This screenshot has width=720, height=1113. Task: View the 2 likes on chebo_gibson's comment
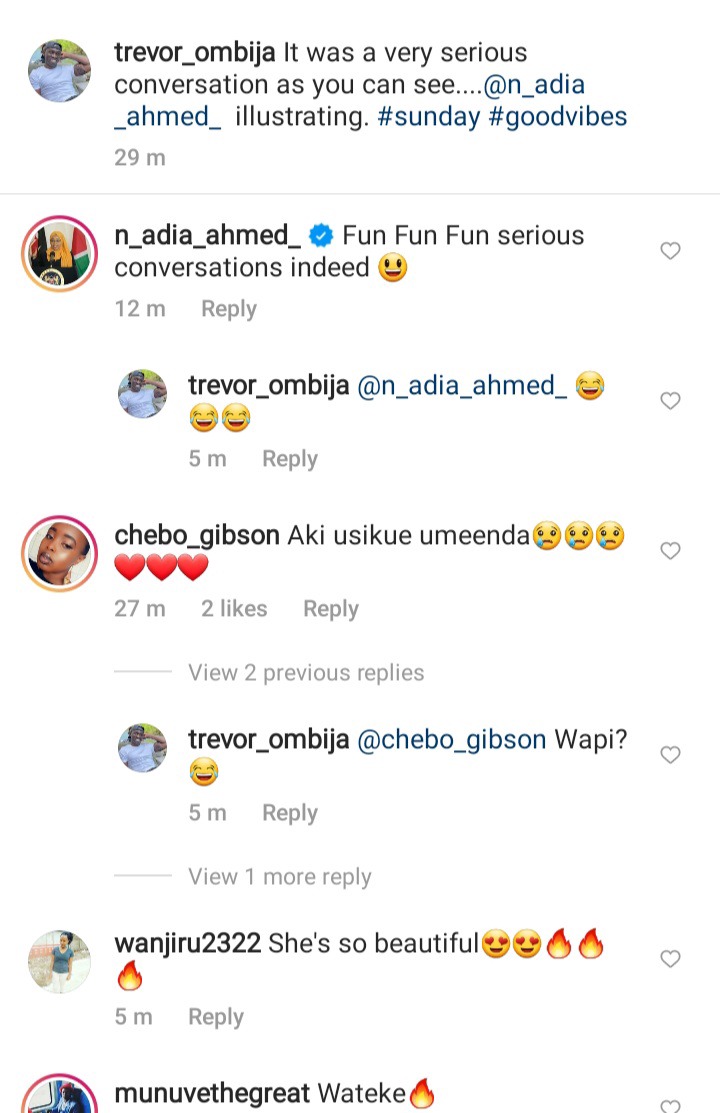(234, 609)
